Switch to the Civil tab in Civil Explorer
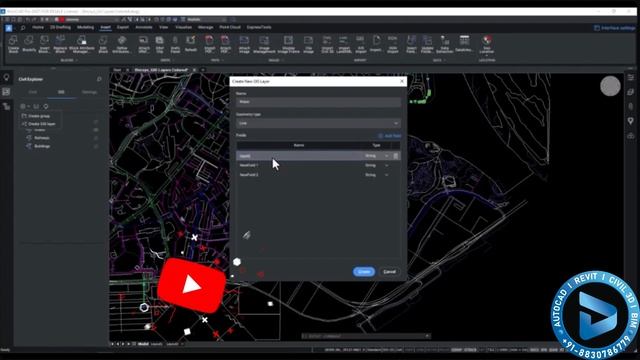The height and width of the screenshot is (360, 640). pos(33,92)
